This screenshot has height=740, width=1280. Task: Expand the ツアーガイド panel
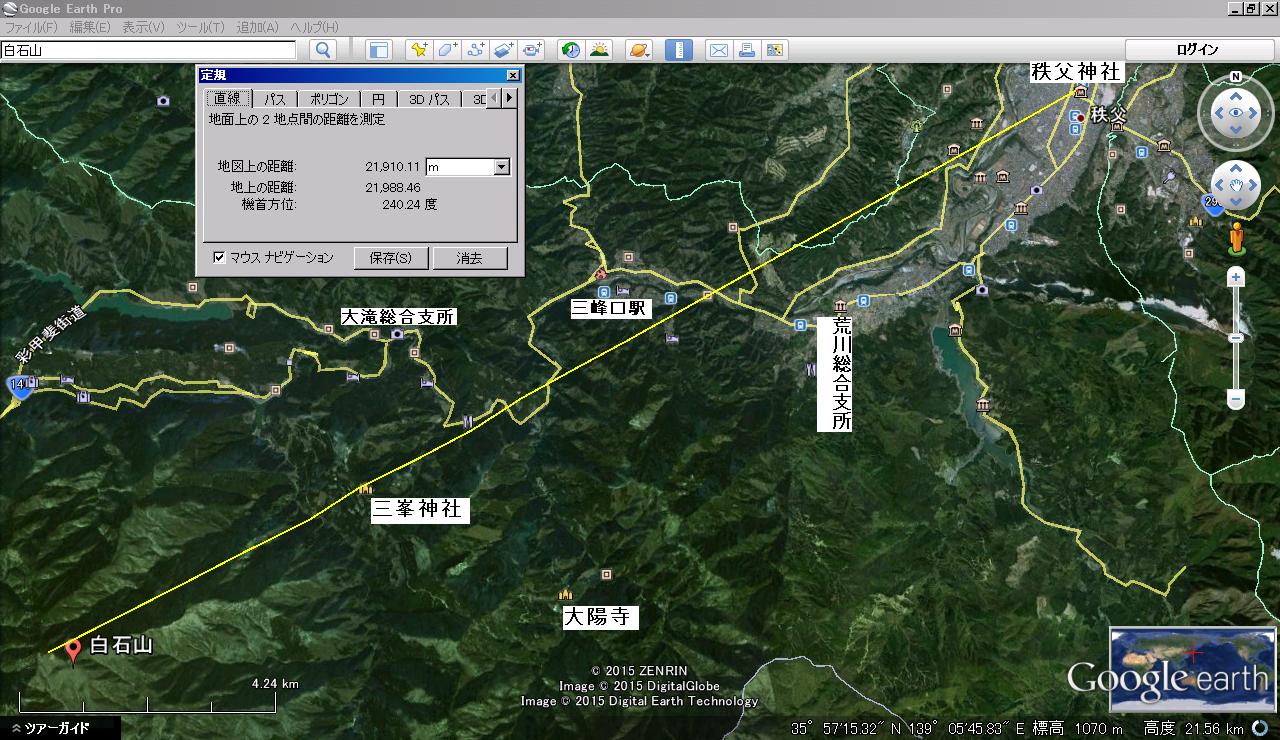[x=50, y=728]
